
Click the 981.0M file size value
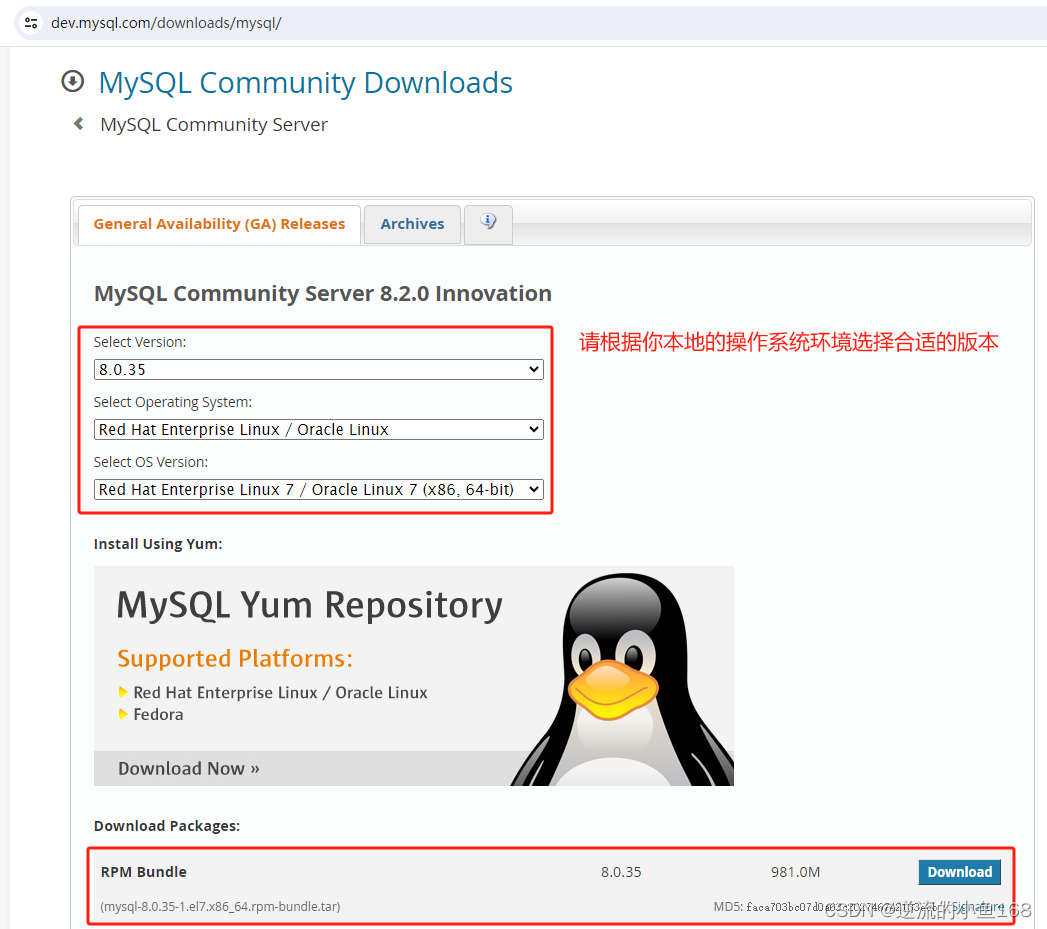[x=795, y=872]
